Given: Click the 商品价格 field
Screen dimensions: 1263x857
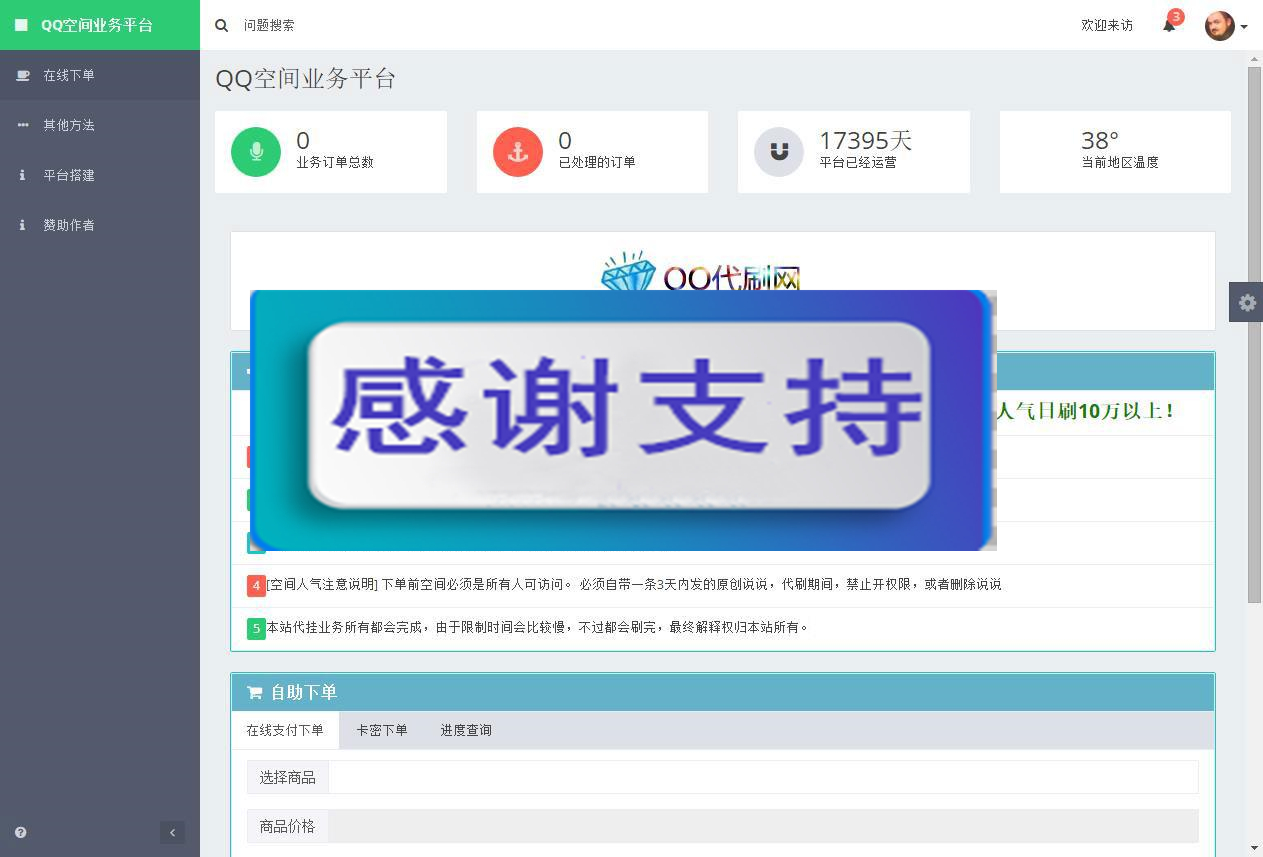Looking at the screenshot, I should [x=763, y=826].
